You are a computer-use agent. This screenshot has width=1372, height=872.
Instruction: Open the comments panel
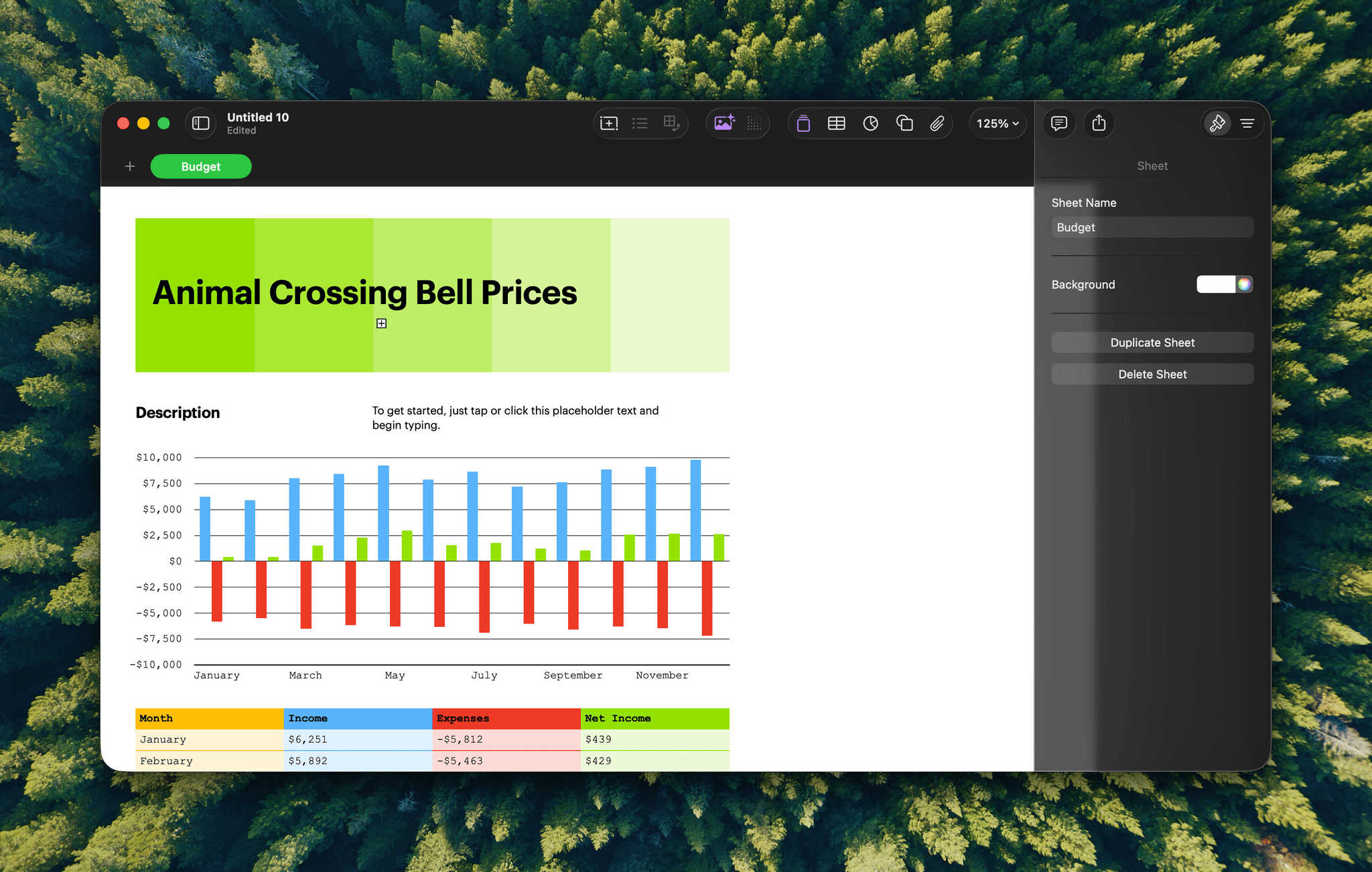point(1059,123)
